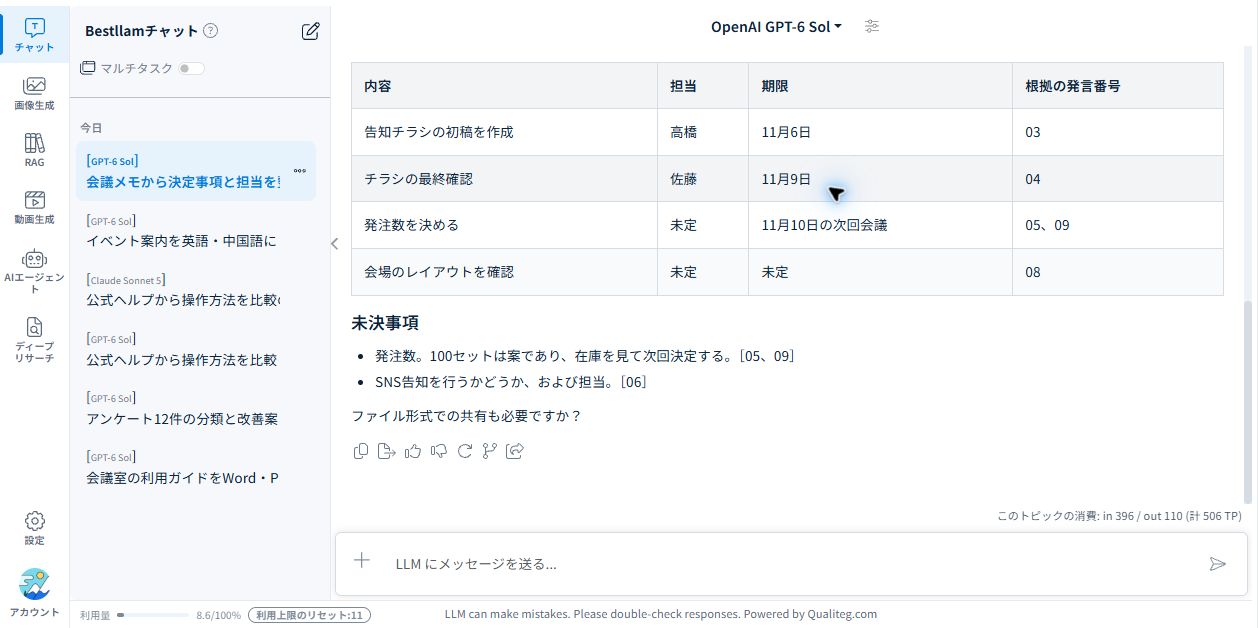Open the 画像生成 section

(35, 92)
